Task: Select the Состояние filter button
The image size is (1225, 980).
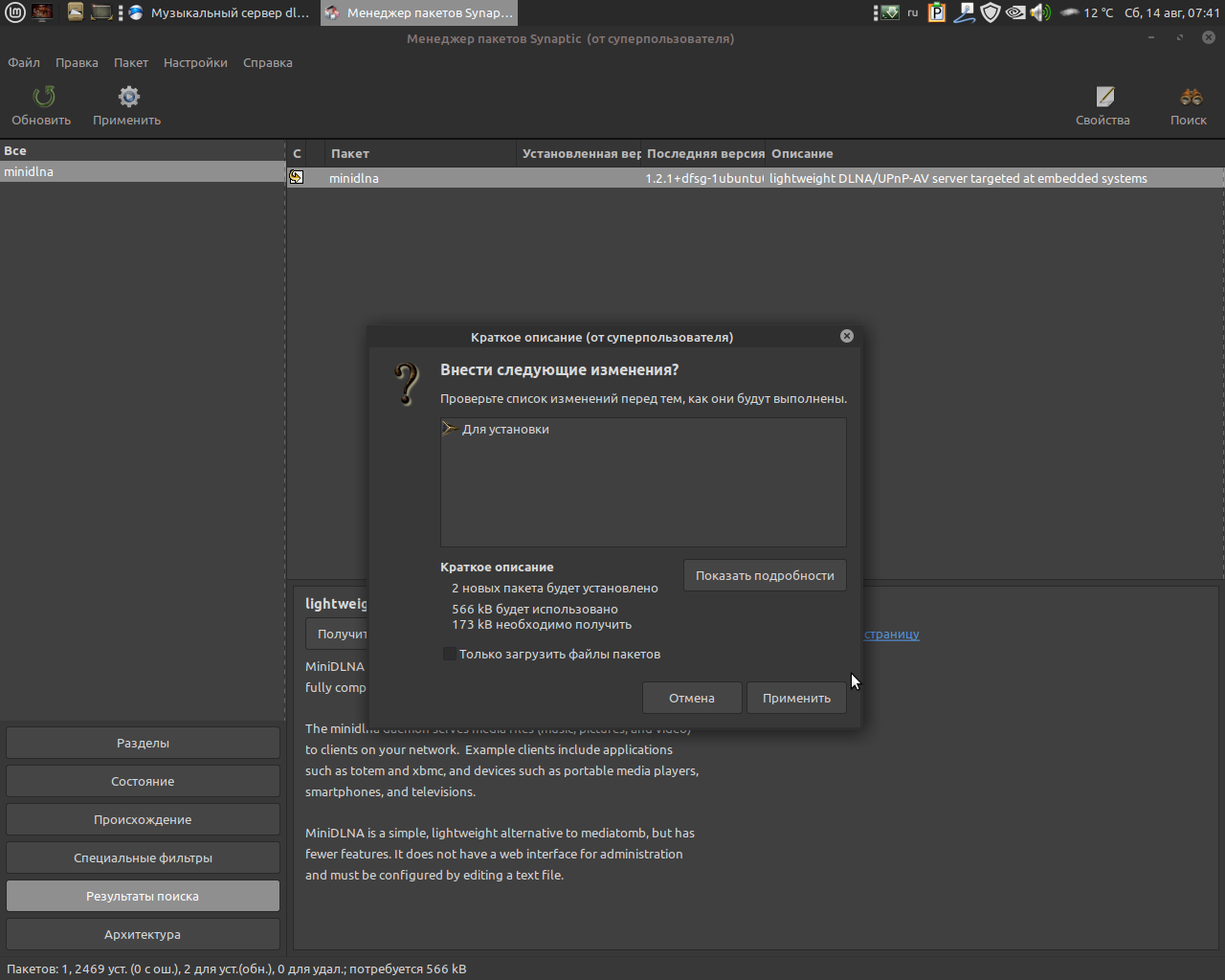Action: (x=143, y=781)
